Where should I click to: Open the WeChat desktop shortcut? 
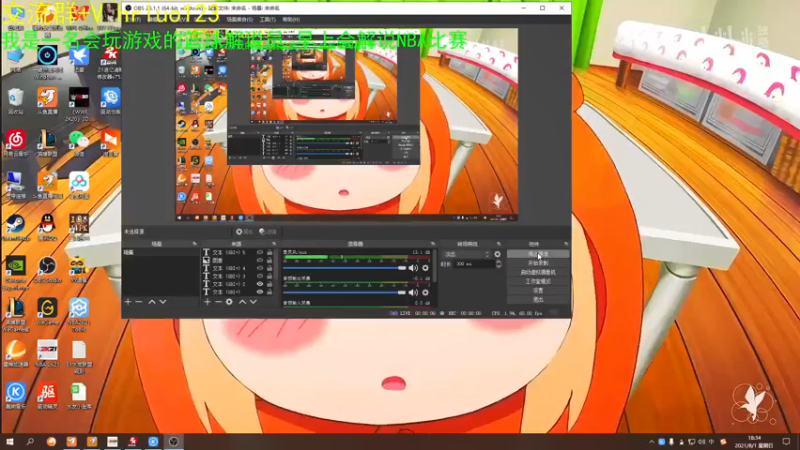tap(78, 143)
